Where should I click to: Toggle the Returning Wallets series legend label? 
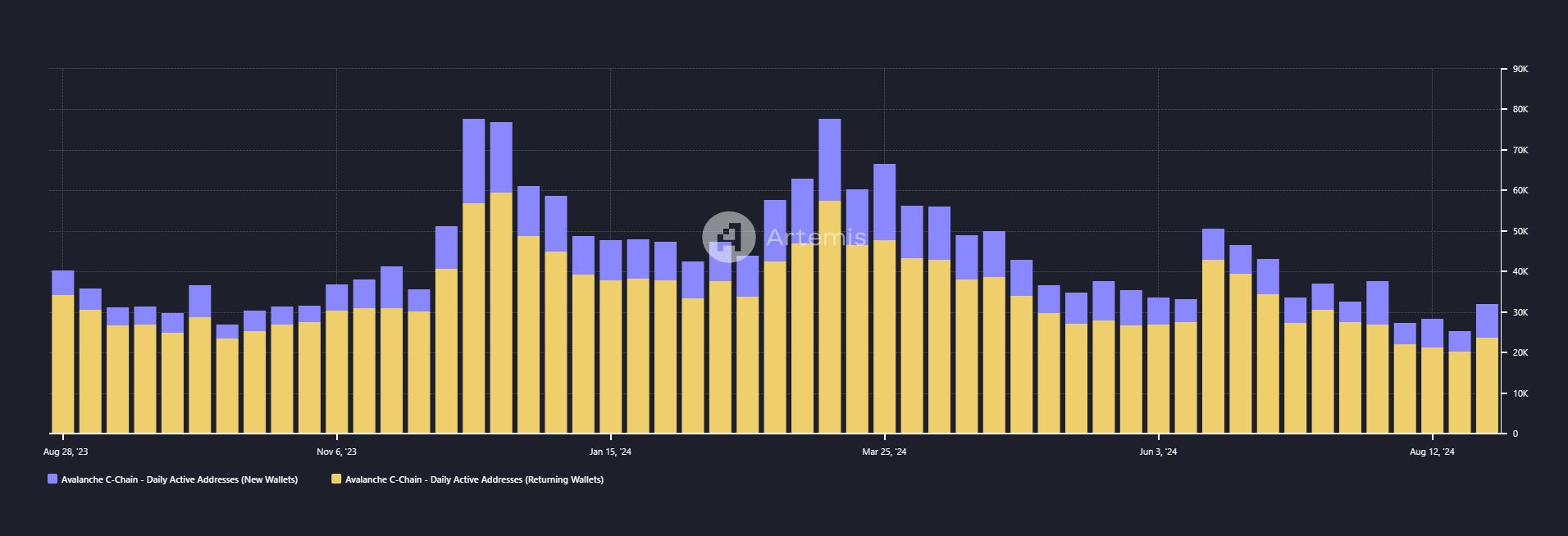(474, 479)
